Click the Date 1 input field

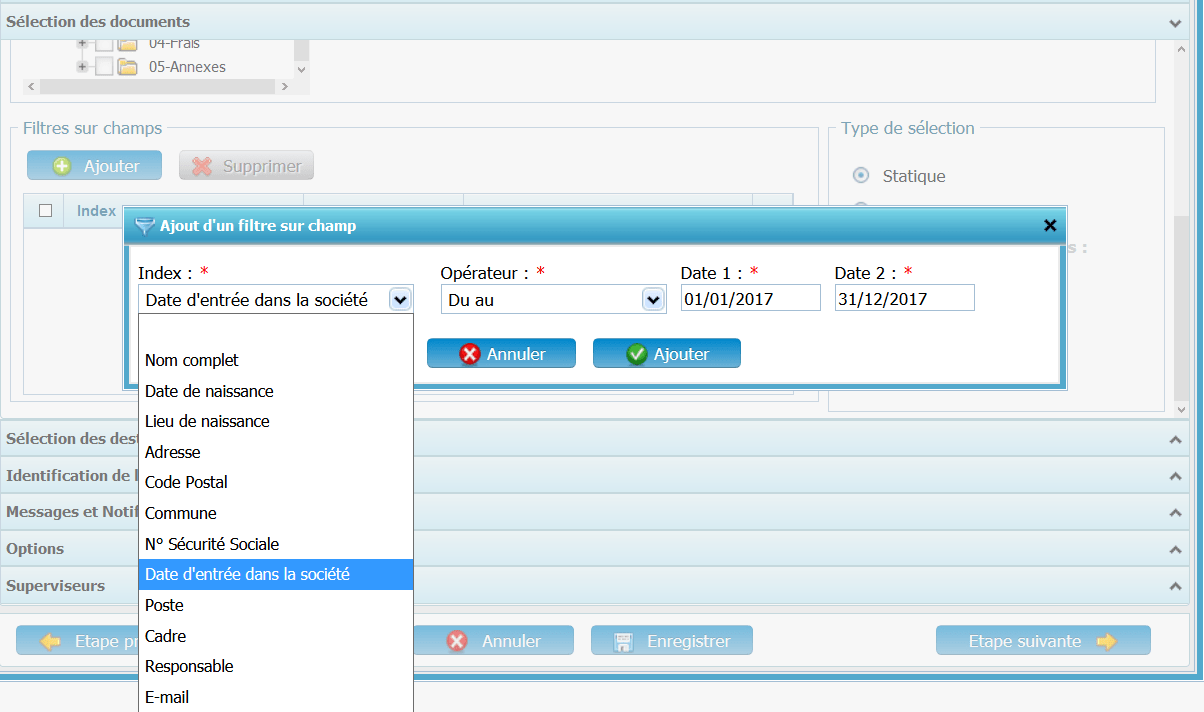(x=750, y=299)
